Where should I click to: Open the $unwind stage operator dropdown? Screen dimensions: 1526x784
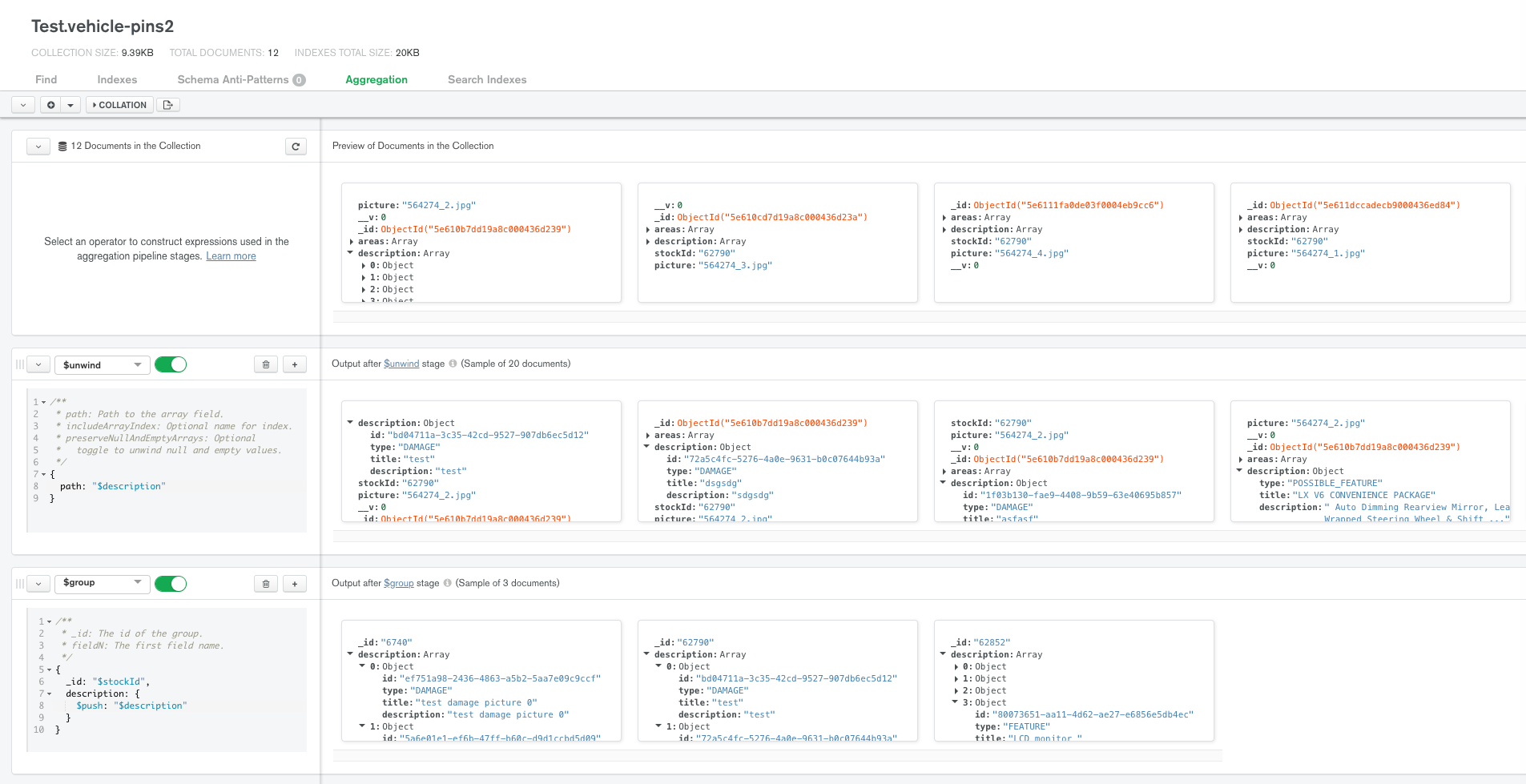tap(102, 365)
